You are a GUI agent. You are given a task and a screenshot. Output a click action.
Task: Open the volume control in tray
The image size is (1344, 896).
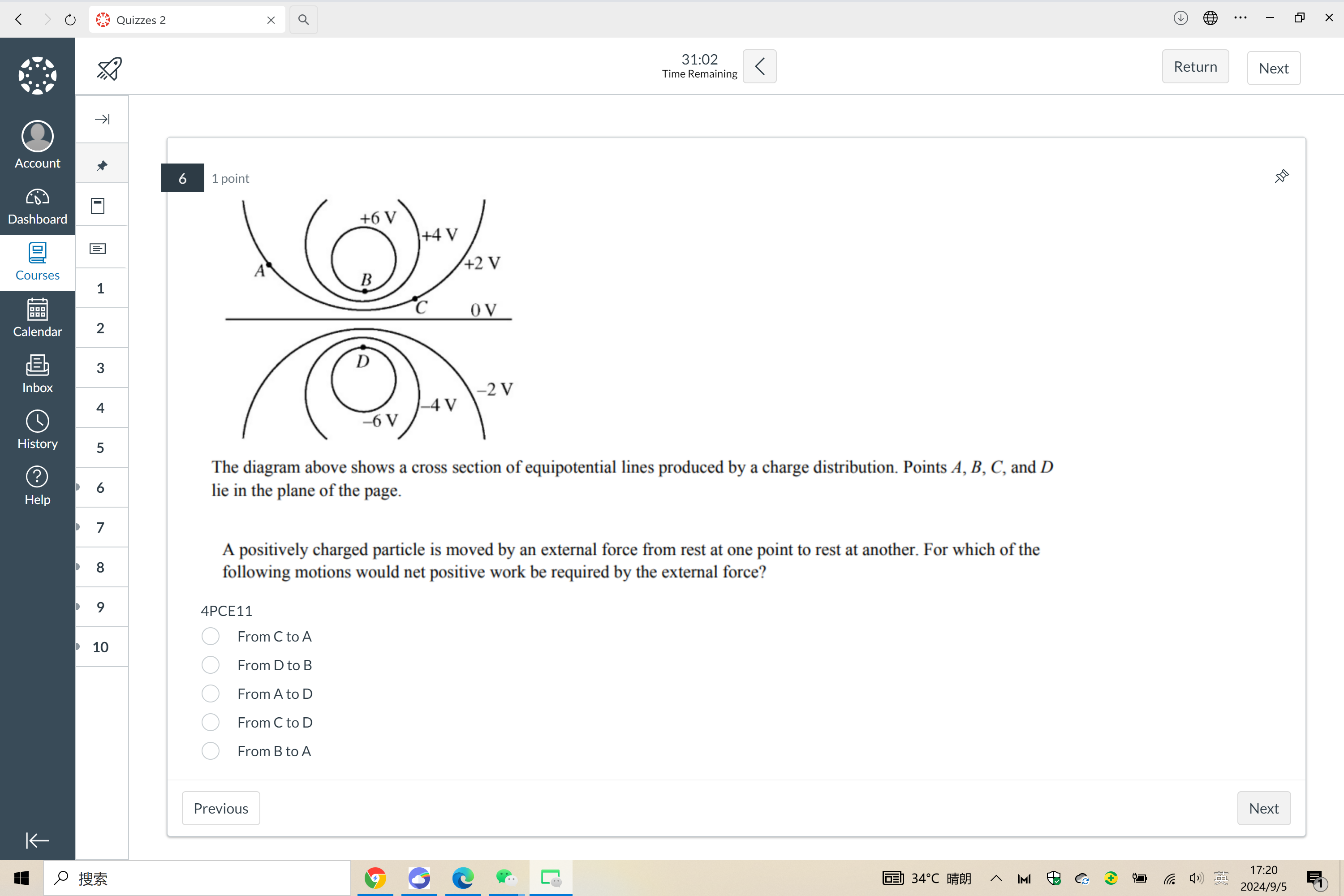[x=1195, y=878]
